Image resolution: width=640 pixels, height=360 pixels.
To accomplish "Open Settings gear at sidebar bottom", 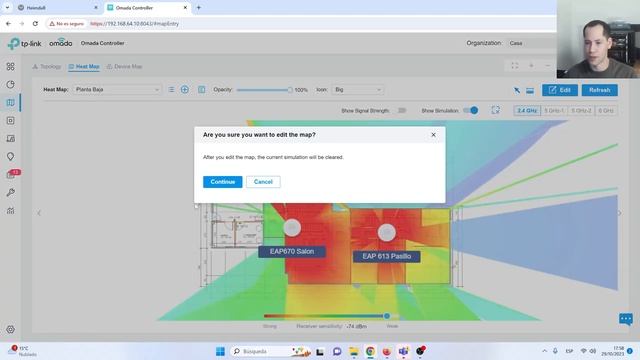I will click(x=11, y=329).
